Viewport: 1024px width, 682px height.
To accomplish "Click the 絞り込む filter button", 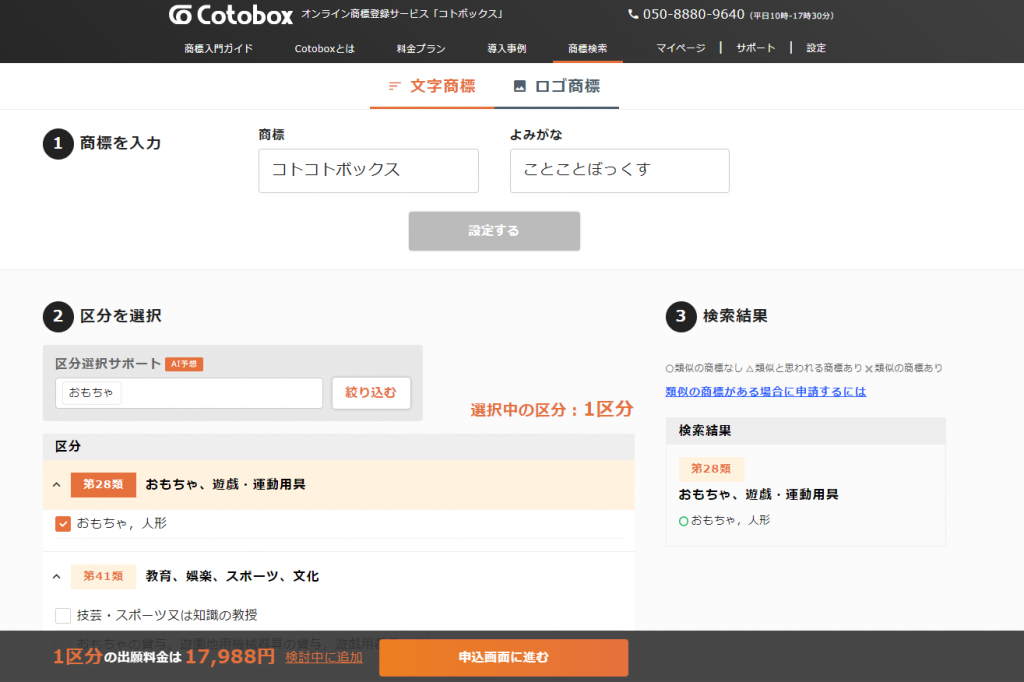I will tap(371, 393).
